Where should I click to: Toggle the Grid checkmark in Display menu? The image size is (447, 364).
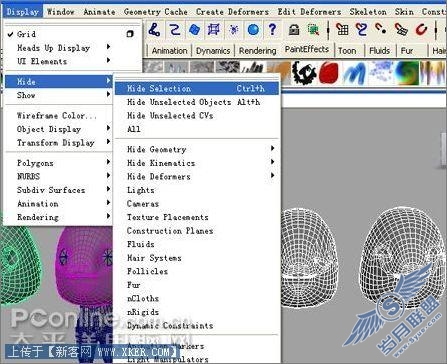(11, 34)
